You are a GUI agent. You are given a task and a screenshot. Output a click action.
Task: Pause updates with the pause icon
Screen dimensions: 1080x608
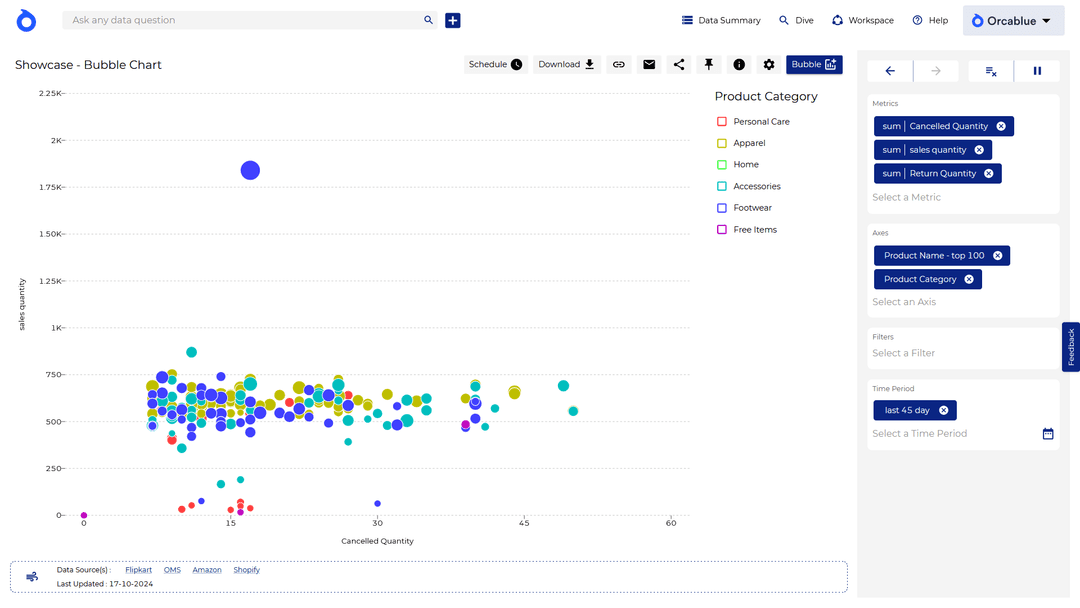1037,71
